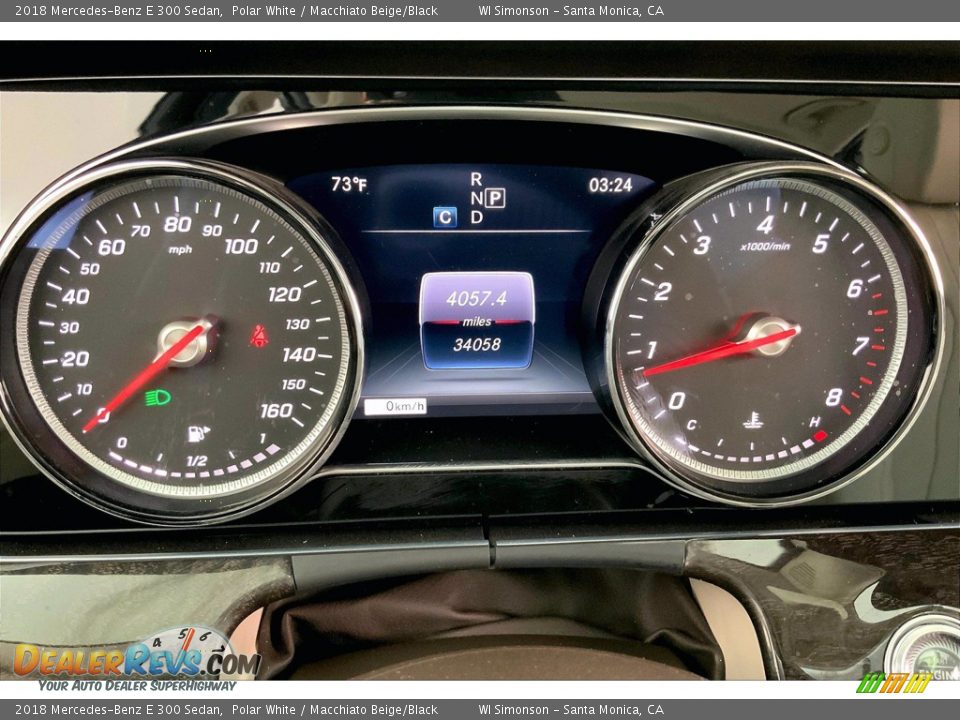960x720 pixels.
Task: Click the H mark on temperature gauge
Action: coord(815,422)
